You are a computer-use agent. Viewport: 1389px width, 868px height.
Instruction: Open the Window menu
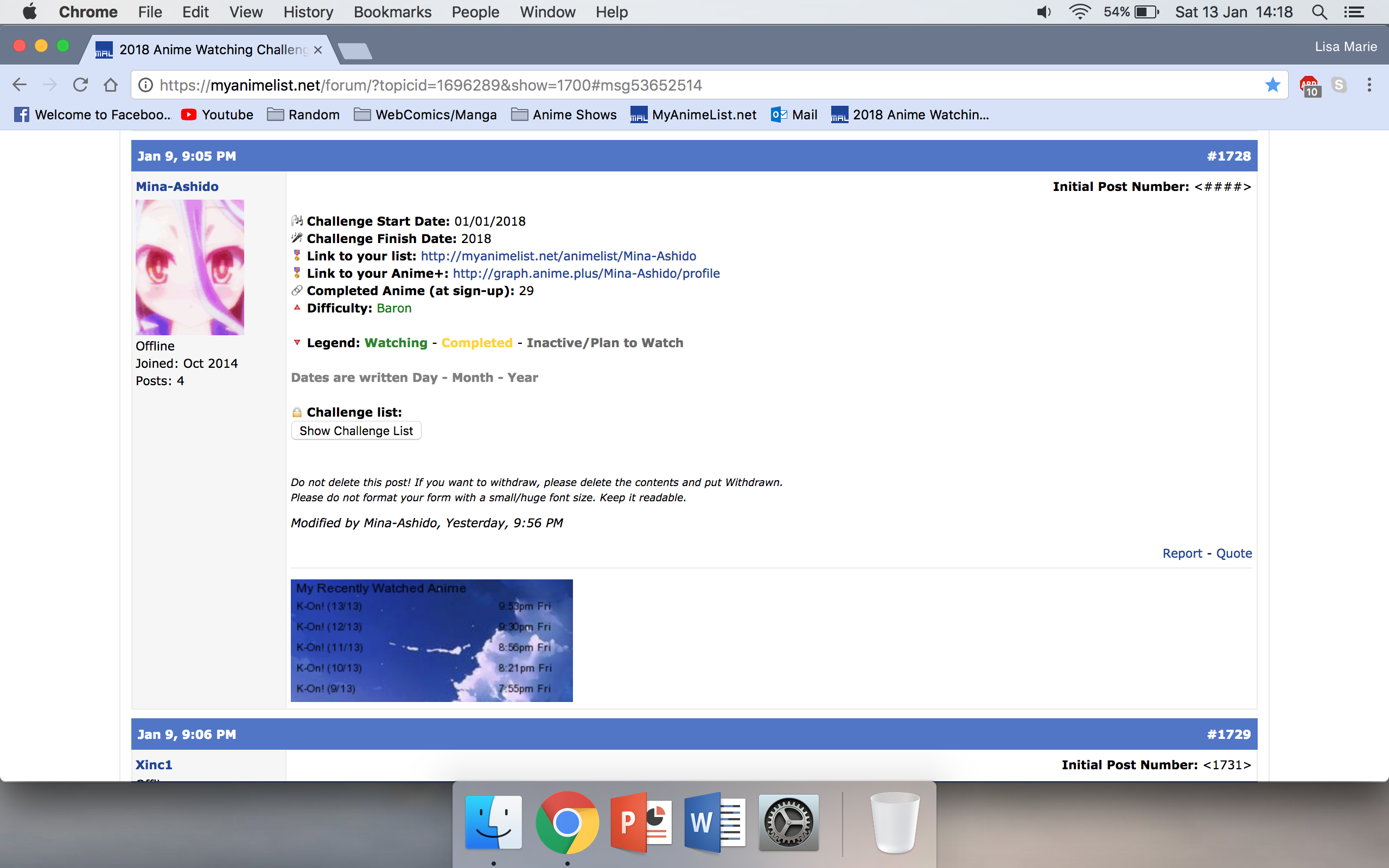click(547, 12)
